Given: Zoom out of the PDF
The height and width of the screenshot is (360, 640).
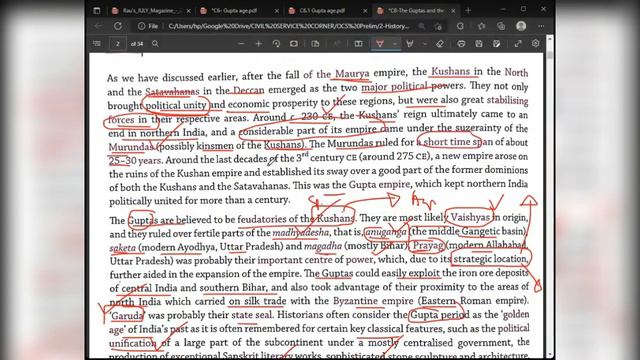Looking at the screenshot, I should tap(241, 43).
